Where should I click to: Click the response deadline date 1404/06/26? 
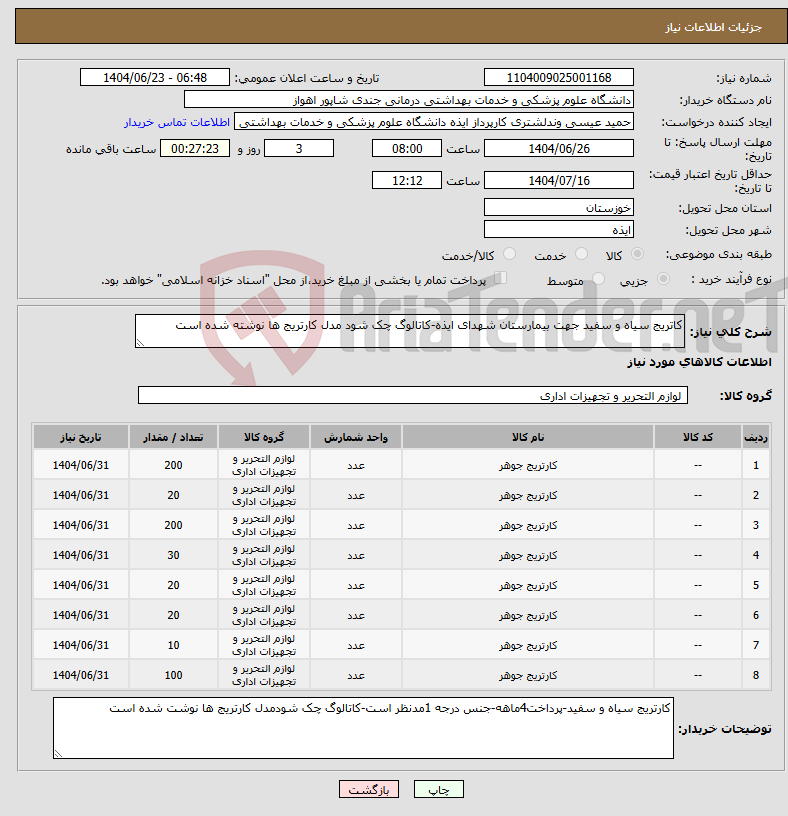point(558,148)
